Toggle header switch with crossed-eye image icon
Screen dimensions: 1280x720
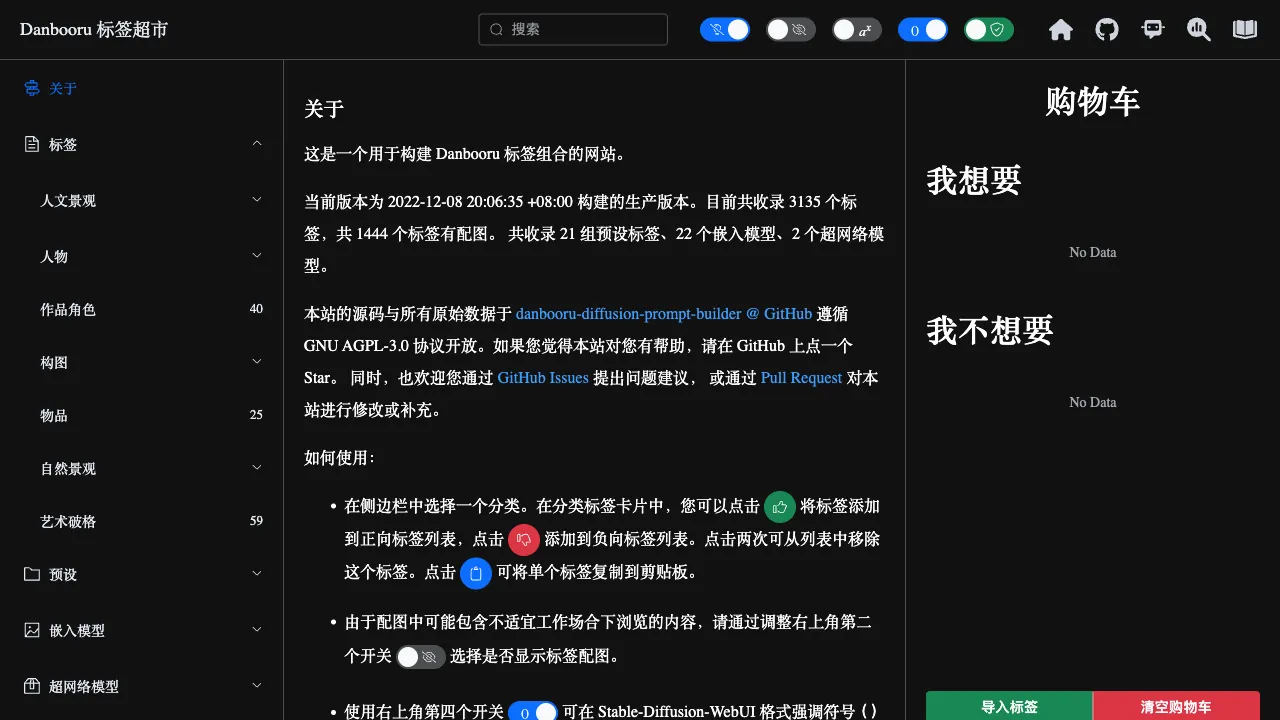tap(791, 30)
